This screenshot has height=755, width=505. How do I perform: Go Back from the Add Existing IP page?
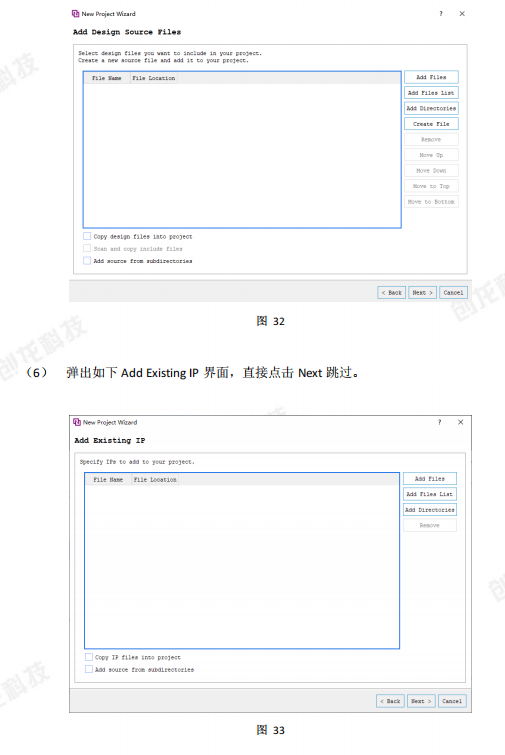click(390, 701)
